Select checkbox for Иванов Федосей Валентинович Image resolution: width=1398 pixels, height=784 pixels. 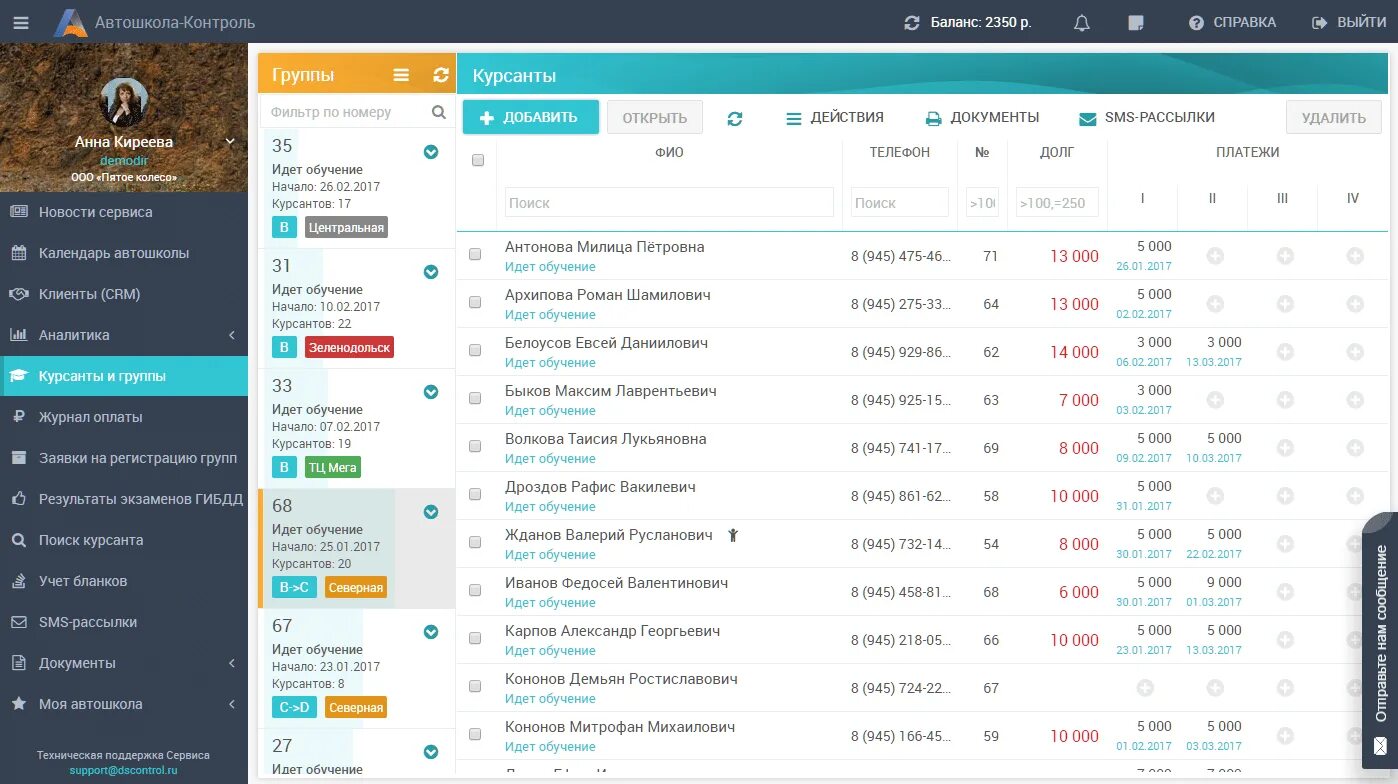point(475,590)
